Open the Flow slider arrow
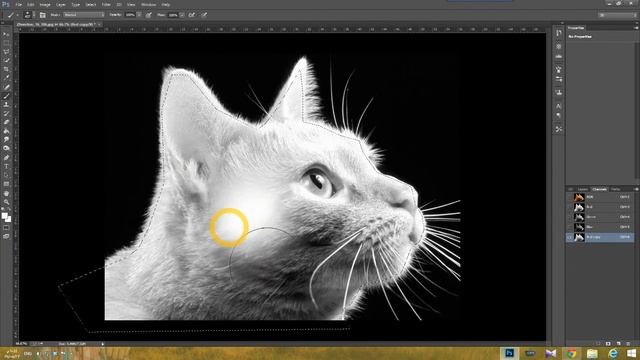The height and width of the screenshot is (360, 640). [x=182, y=15]
